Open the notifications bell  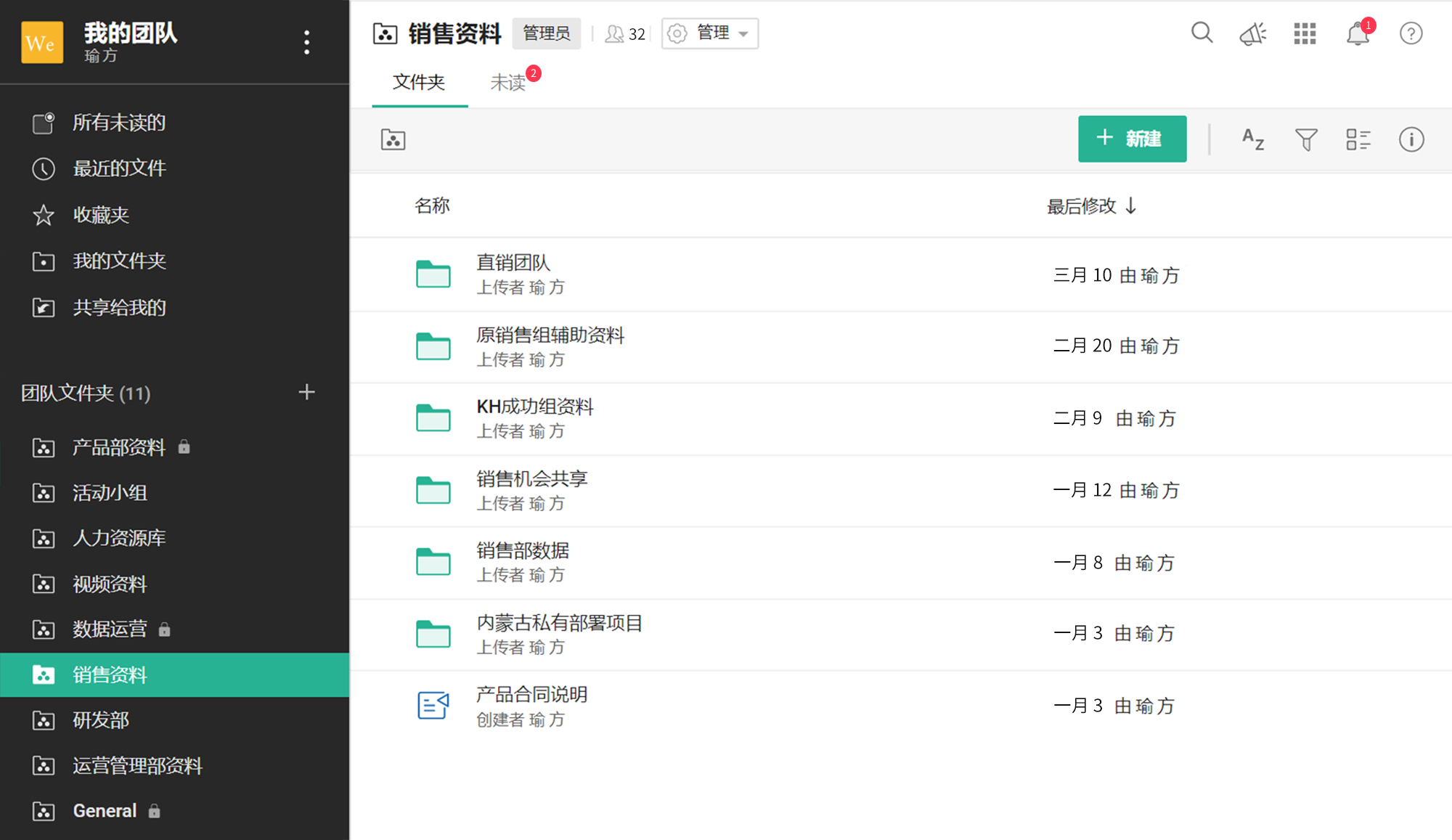[1358, 34]
